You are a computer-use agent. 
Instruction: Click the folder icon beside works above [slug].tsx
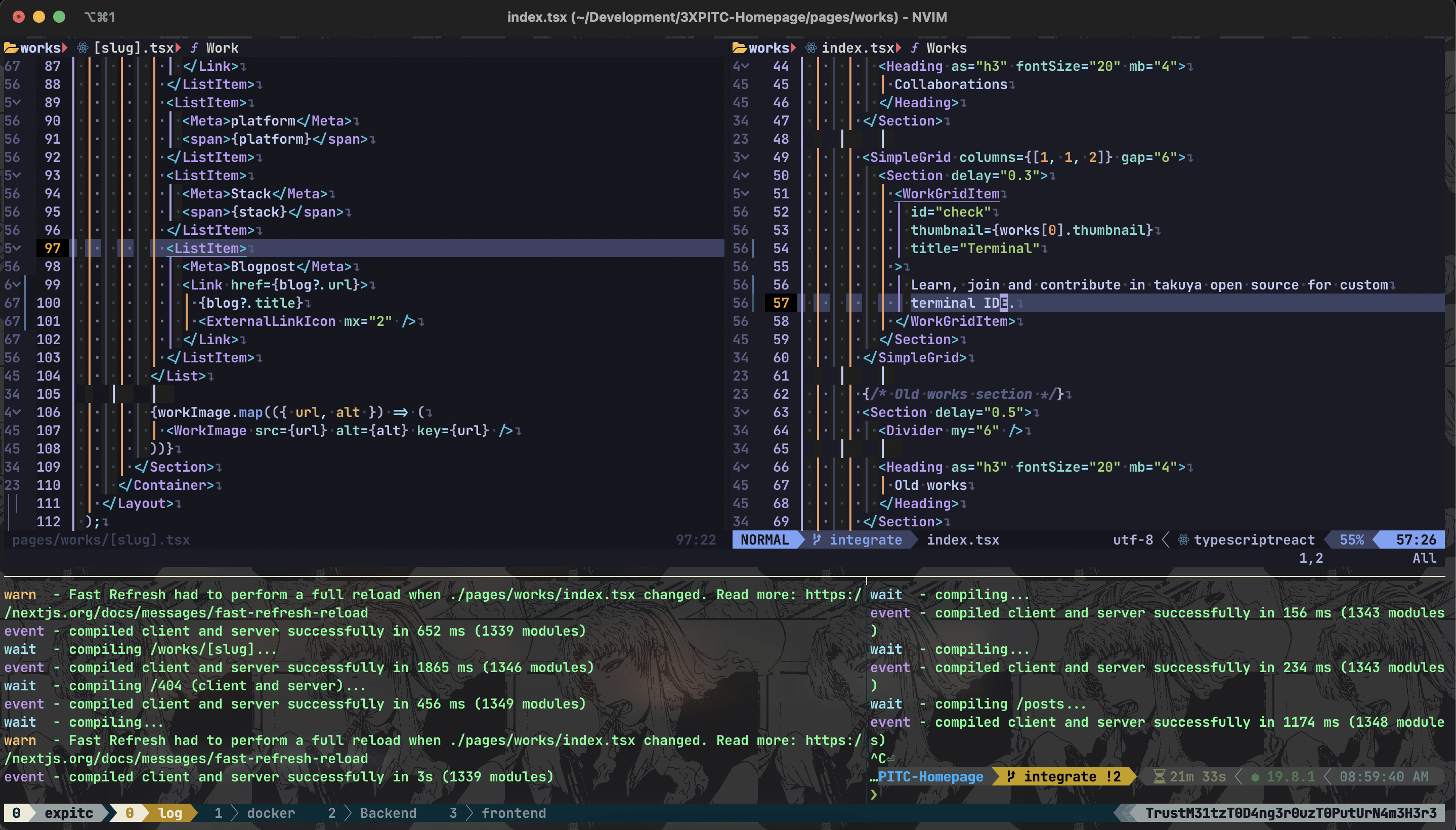click(x=11, y=48)
